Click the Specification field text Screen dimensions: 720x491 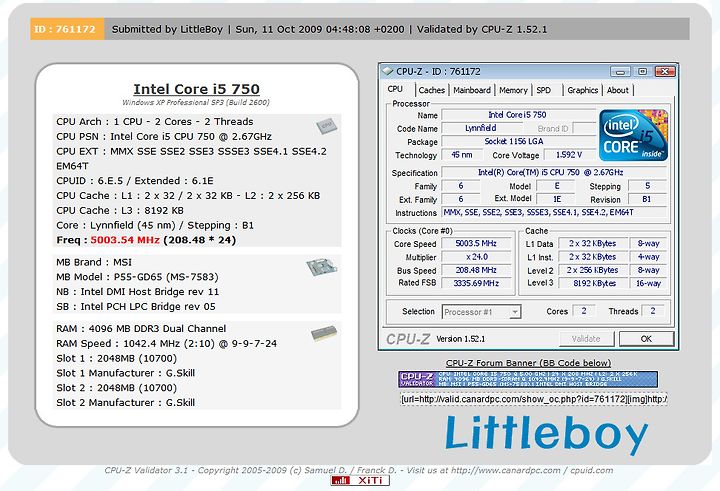tap(553, 172)
